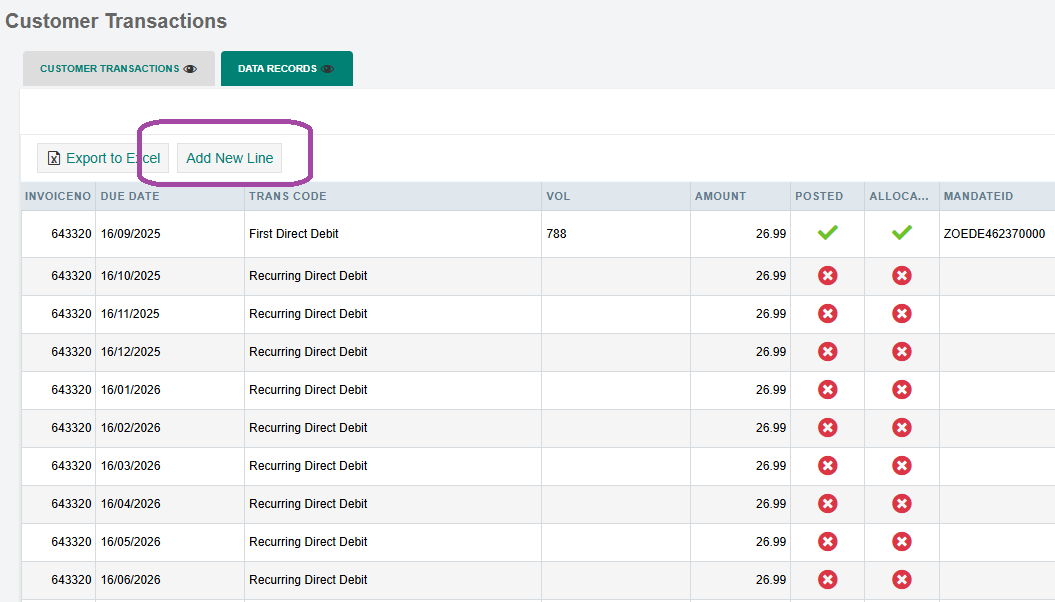Click the Trans Code column header
This screenshot has width=1055, height=602.
[288, 196]
